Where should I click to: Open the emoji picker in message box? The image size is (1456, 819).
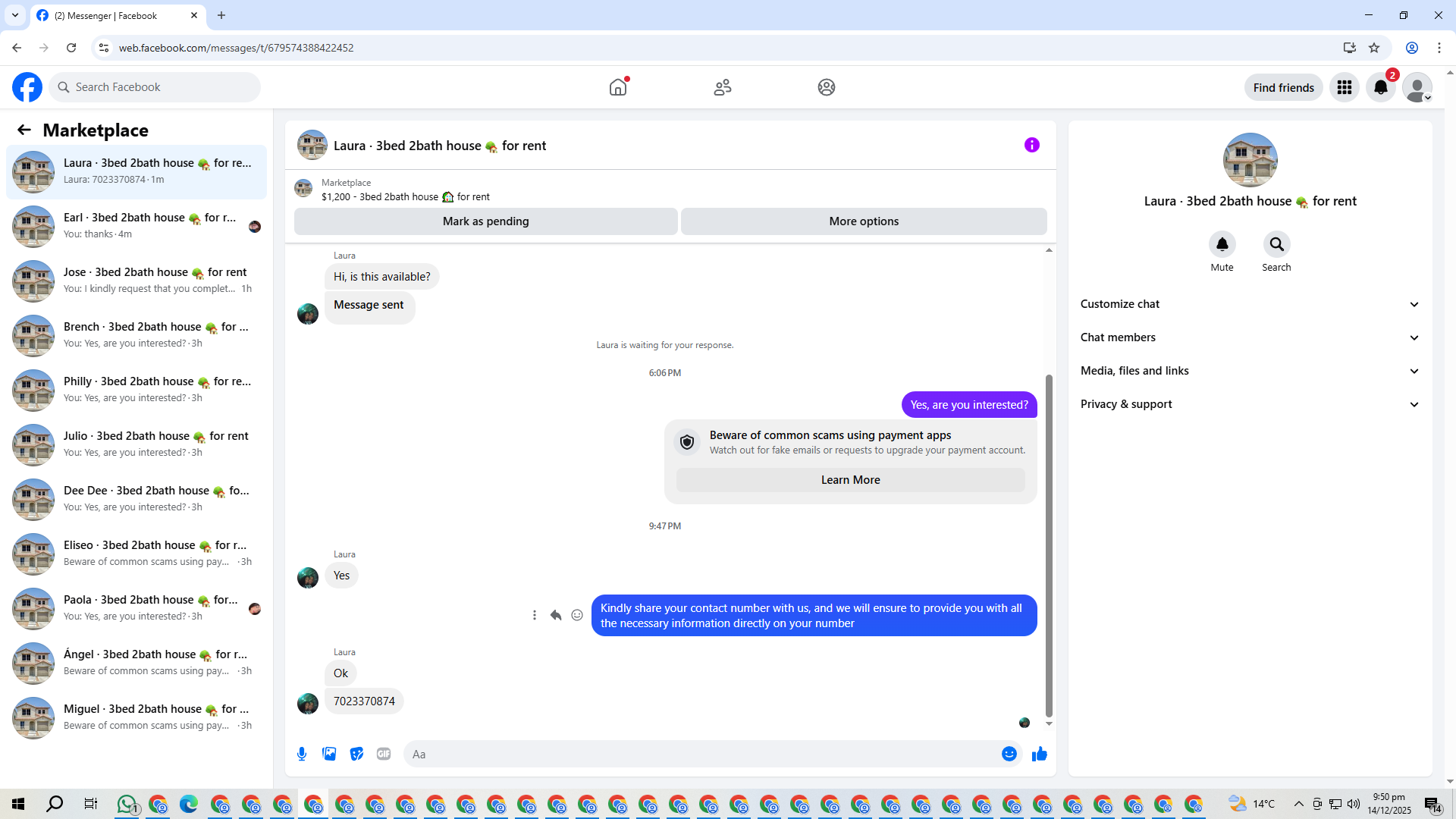[x=1009, y=754]
